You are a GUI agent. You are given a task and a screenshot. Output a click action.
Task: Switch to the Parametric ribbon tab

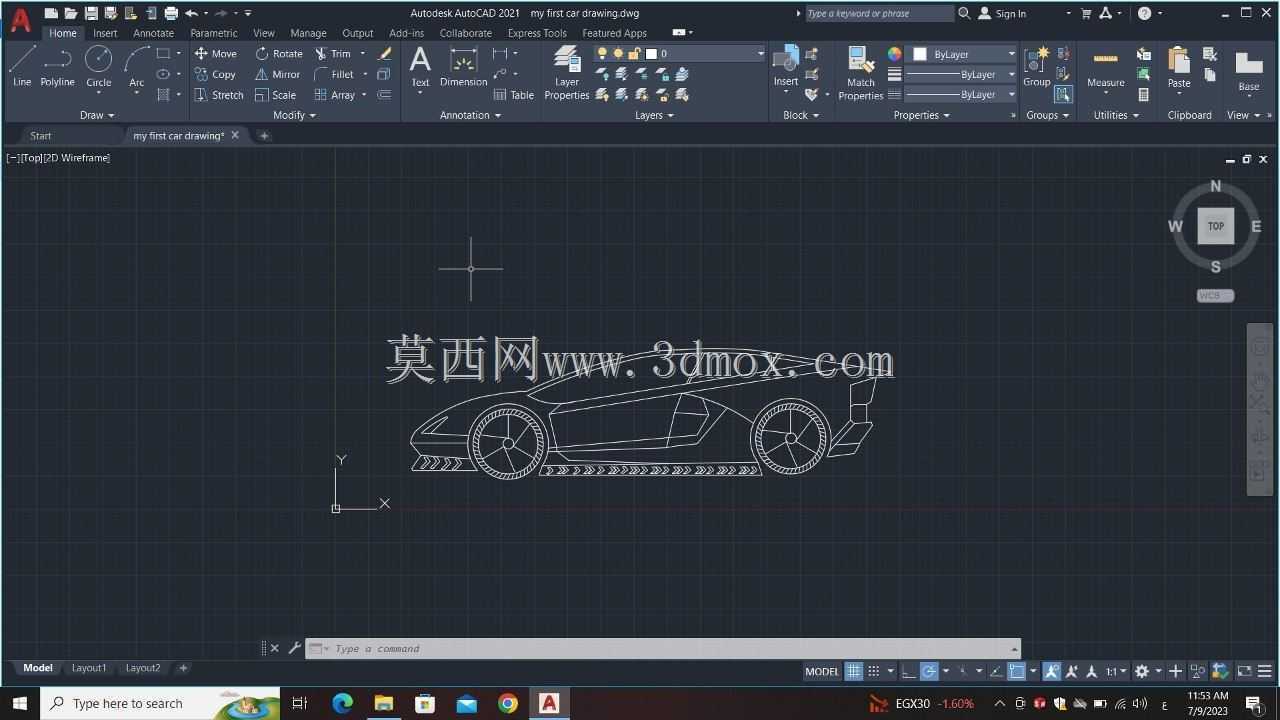point(214,33)
